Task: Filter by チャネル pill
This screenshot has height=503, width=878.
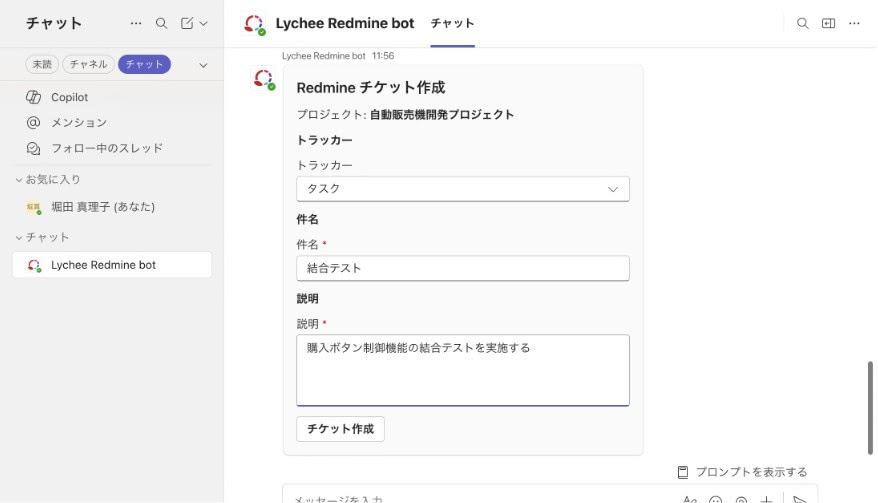Action: pyautogui.click(x=88, y=64)
